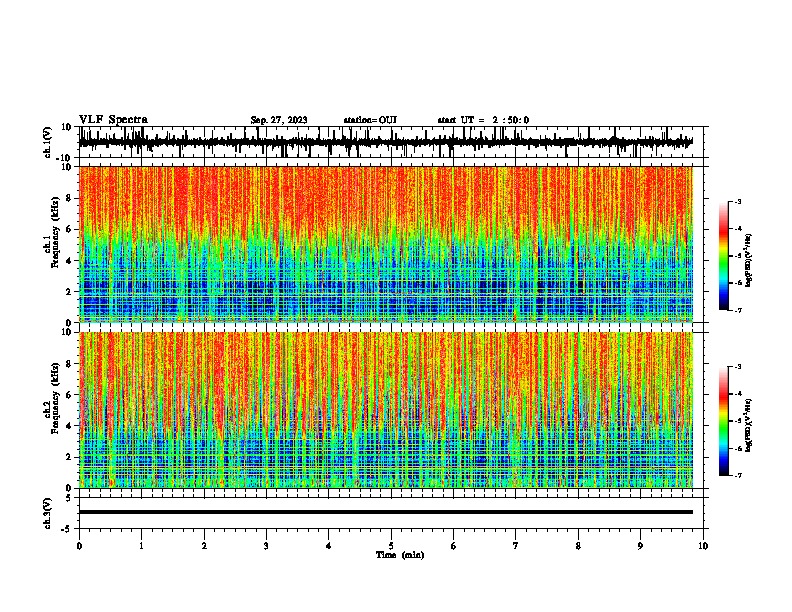
Task: Click time axis tick label "8"
Action: pos(578,546)
